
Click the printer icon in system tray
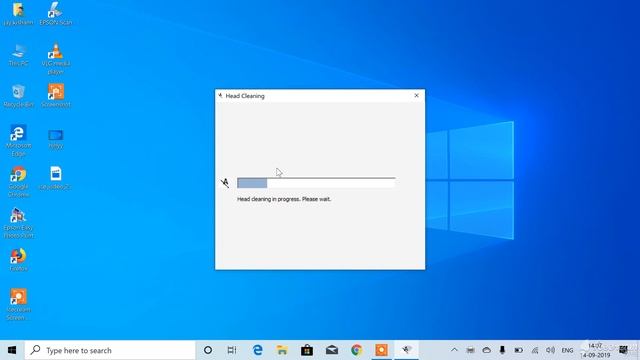[x=470, y=350]
